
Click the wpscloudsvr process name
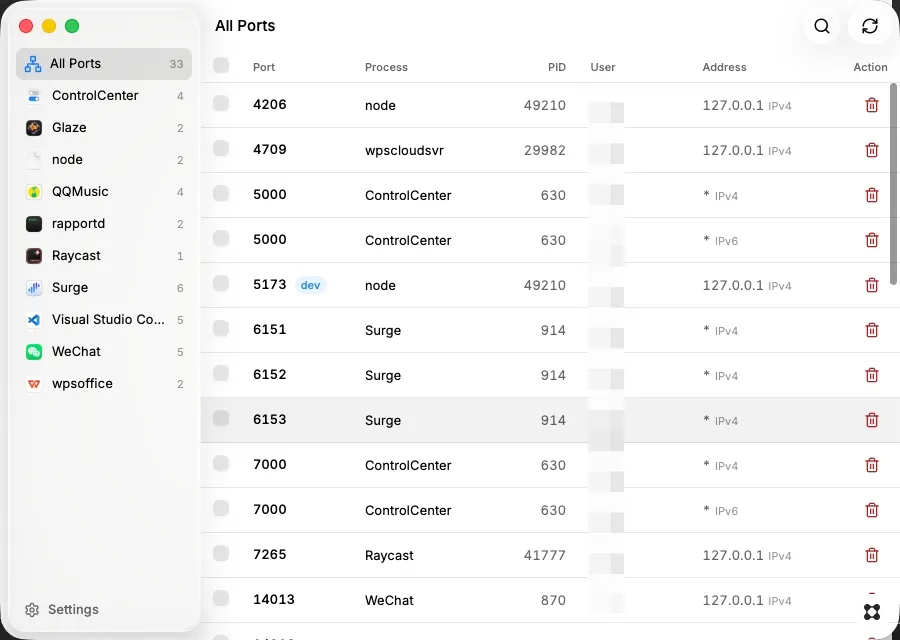[404, 151]
